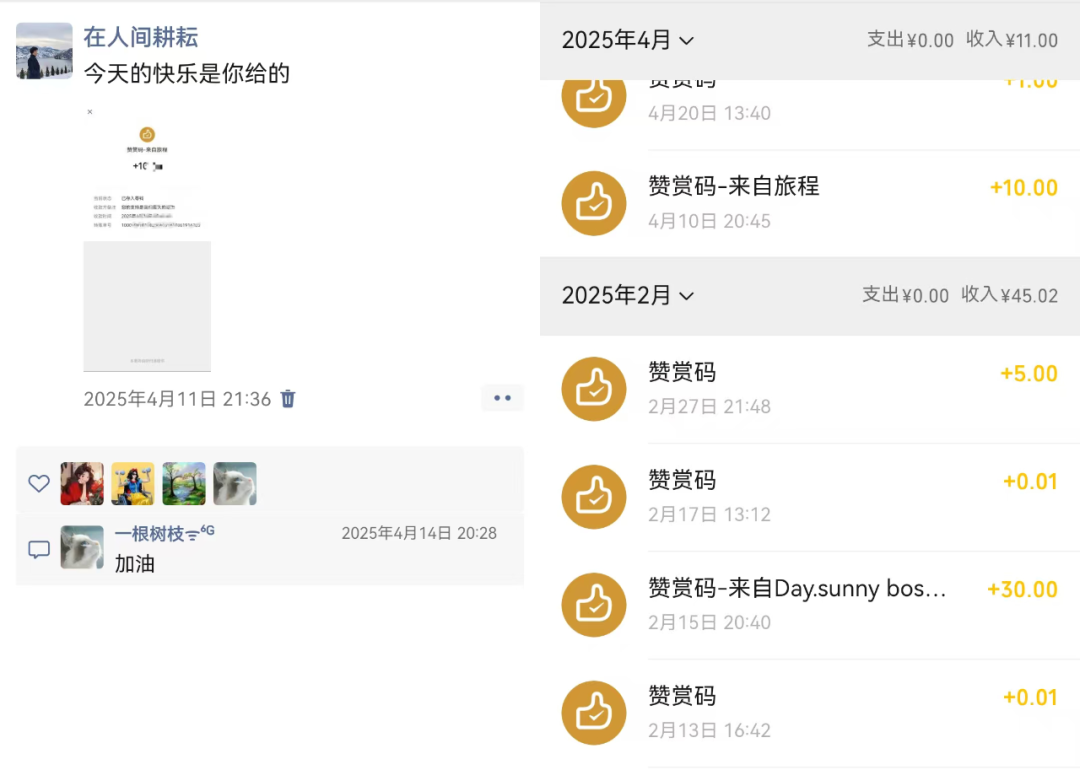Open 在人间耕耘 profile avatar

pyautogui.click(x=44, y=51)
